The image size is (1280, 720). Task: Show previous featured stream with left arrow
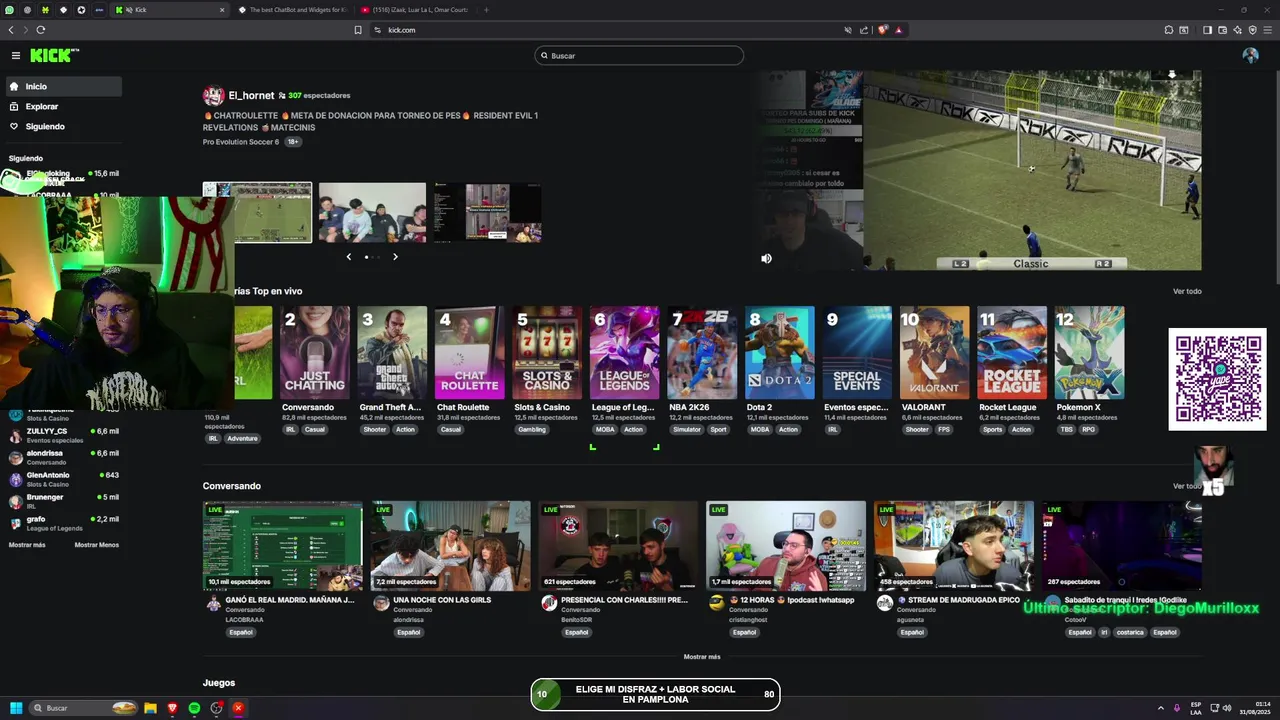tap(348, 257)
